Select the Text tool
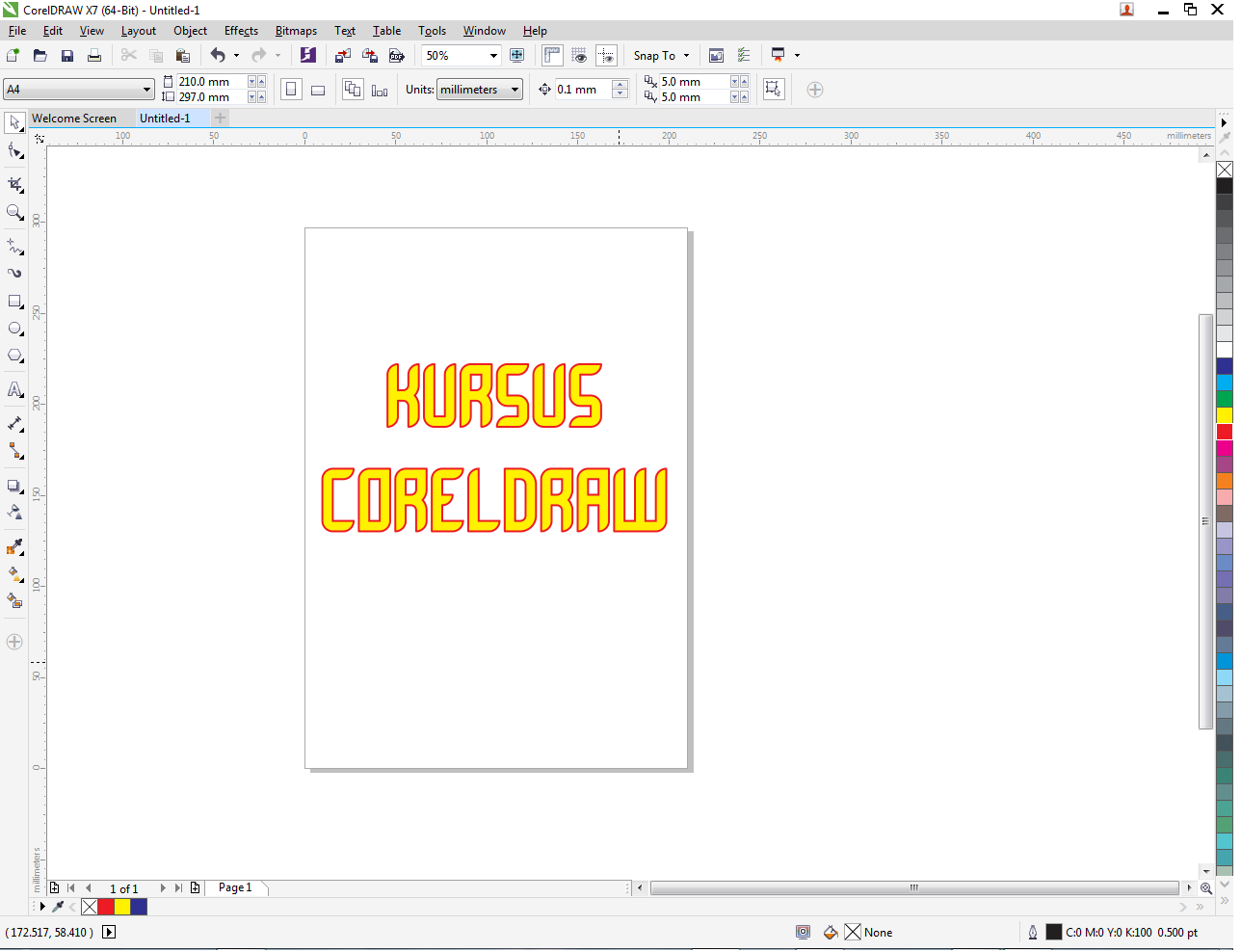Screen dimensions: 1241x952 click(14, 390)
